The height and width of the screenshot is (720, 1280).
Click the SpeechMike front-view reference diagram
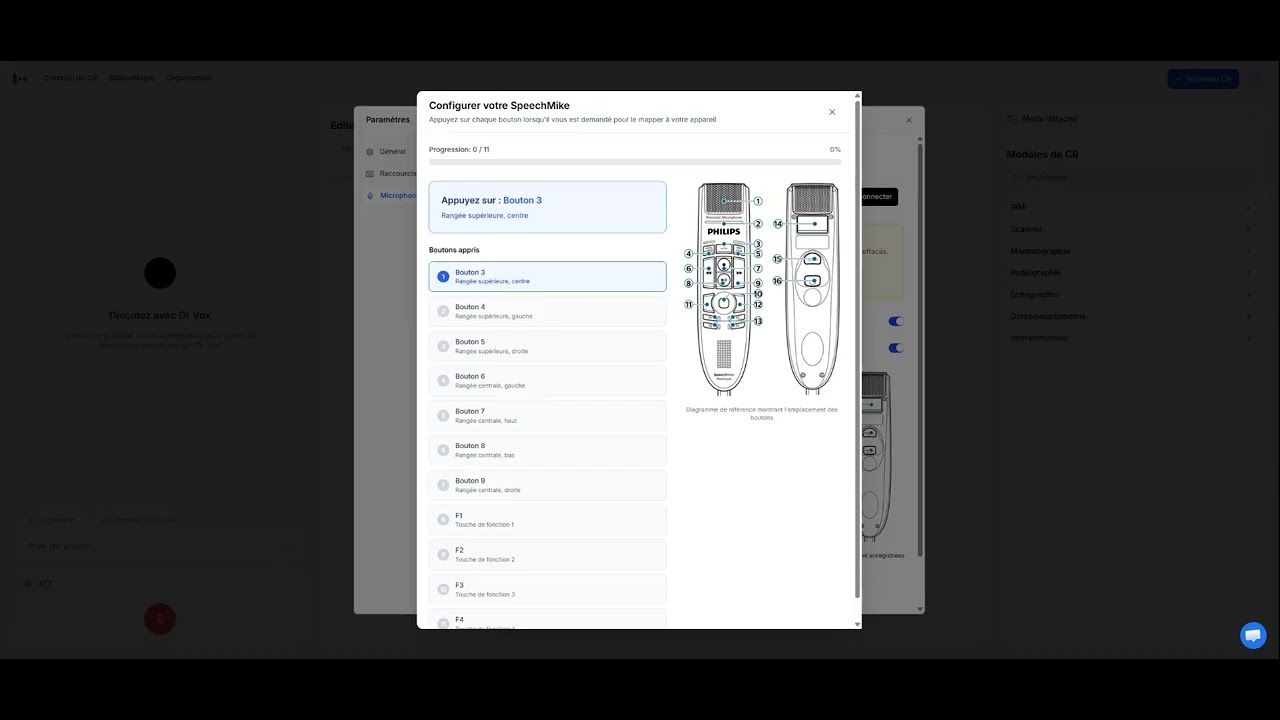[x=724, y=288]
